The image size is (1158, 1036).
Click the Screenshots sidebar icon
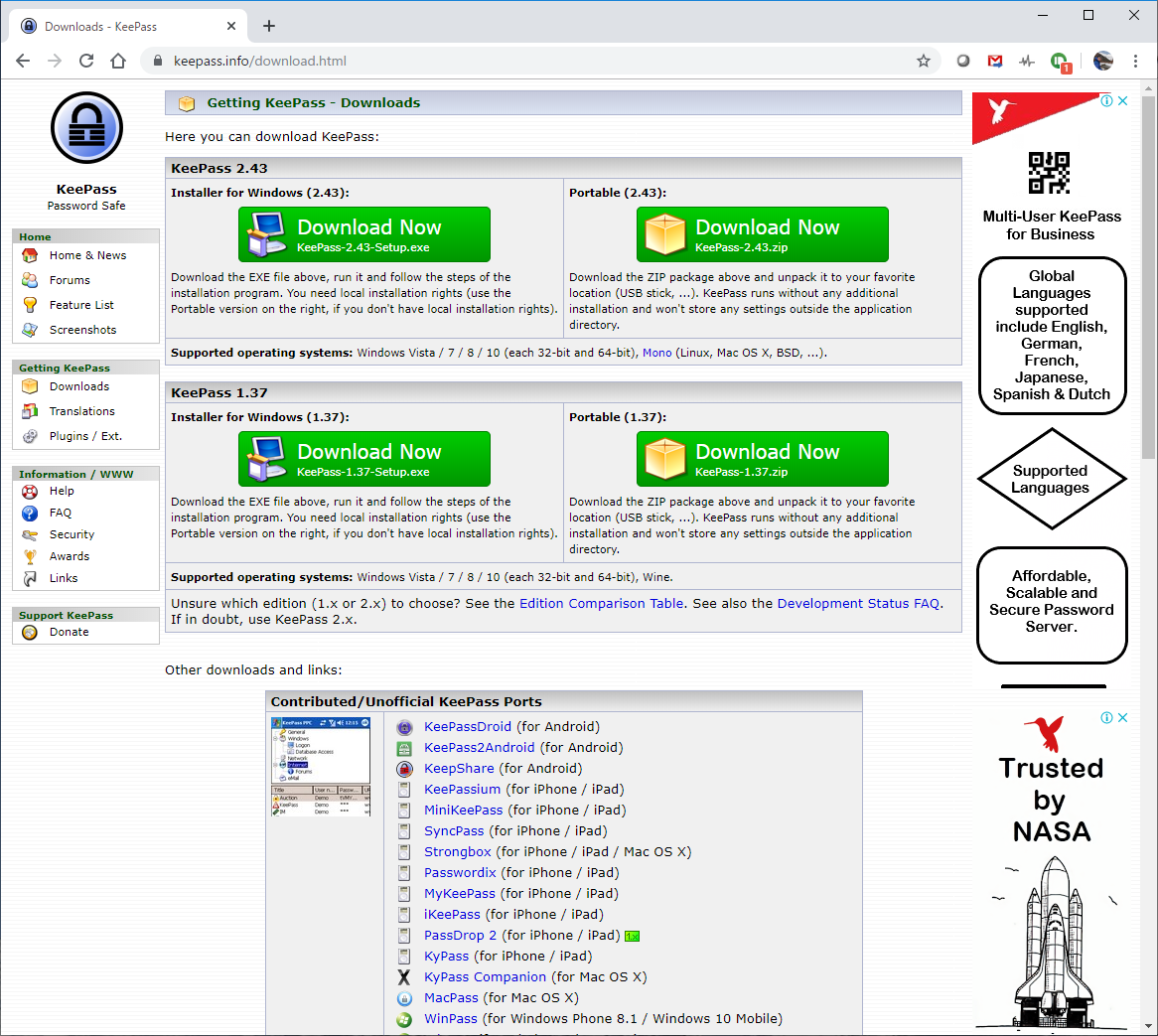click(30, 330)
